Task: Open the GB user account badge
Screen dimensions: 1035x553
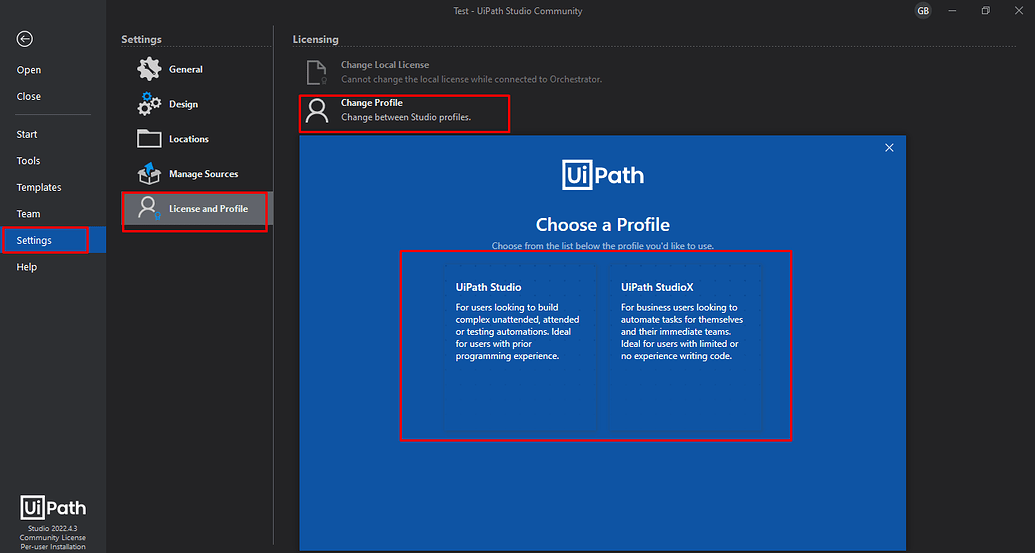Action: click(x=923, y=11)
